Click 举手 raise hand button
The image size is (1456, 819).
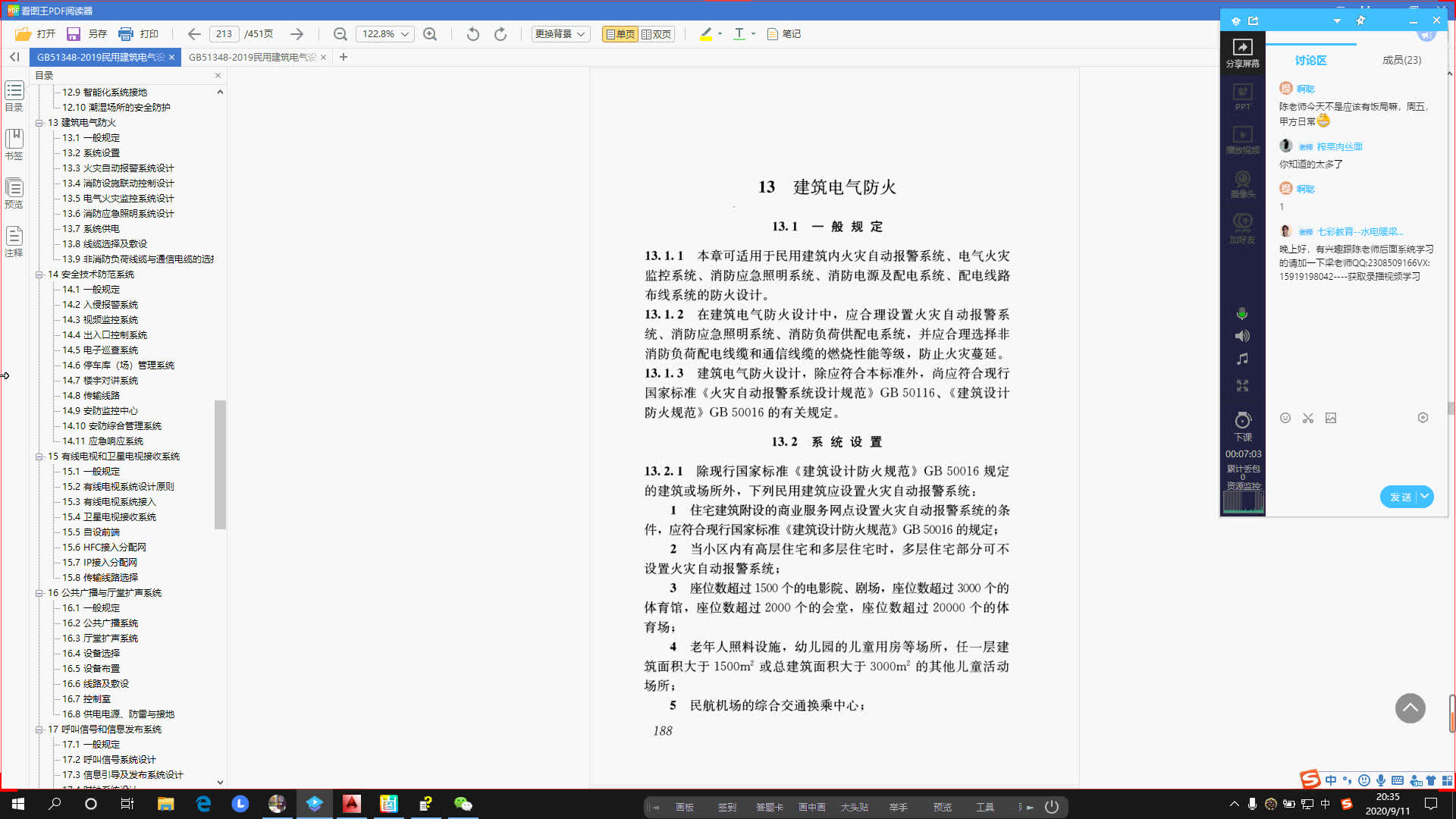point(899,807)
